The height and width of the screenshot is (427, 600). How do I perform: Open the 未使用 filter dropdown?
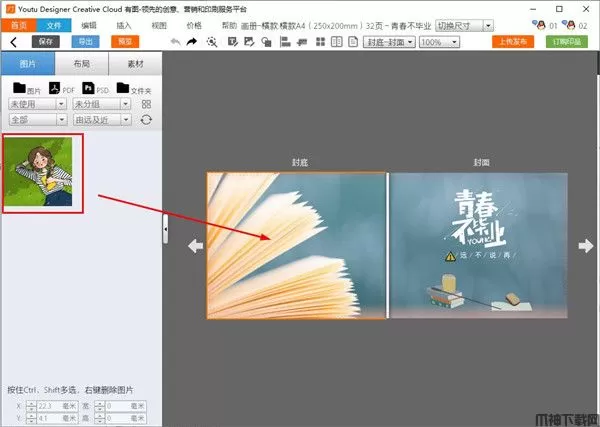pos(36,104)
